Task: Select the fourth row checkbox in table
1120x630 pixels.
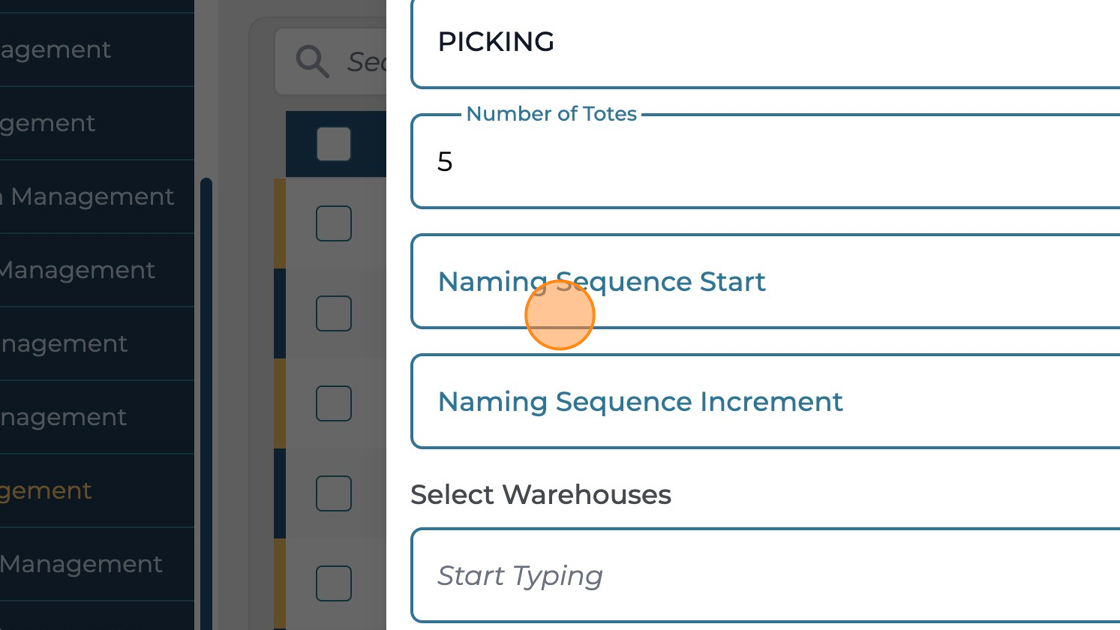Action: tap(334, 493)
